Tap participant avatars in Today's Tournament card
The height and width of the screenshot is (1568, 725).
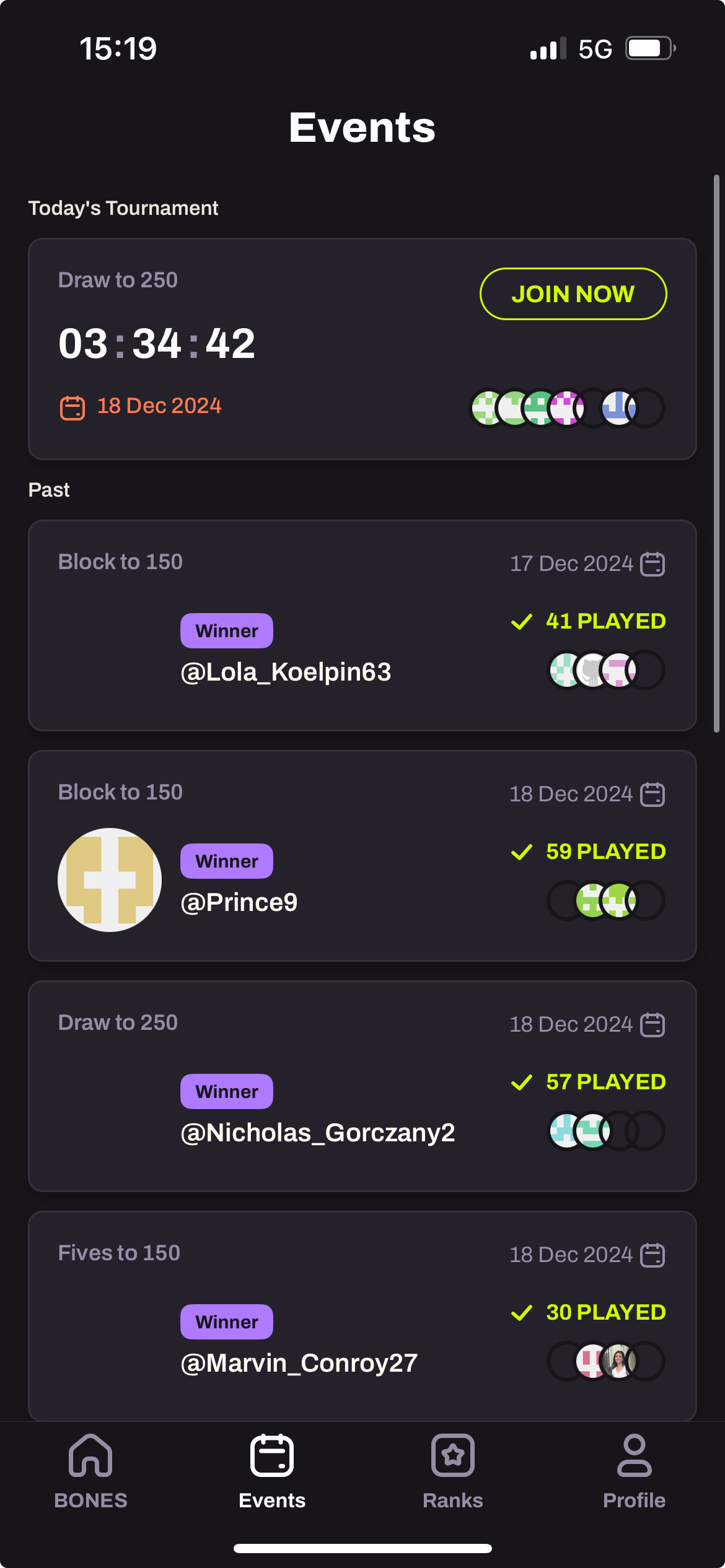(567, 408)
